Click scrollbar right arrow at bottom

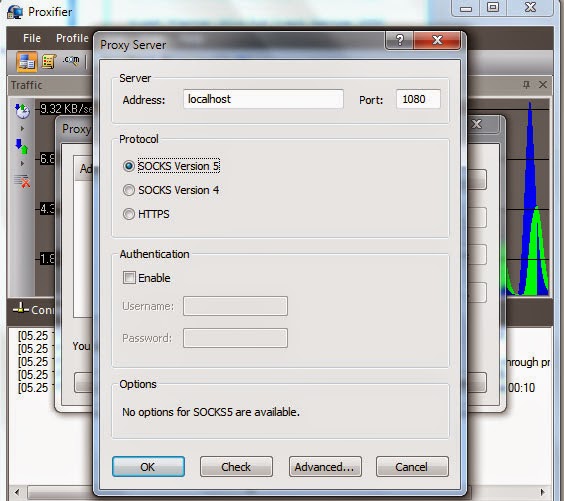click(x=543, y=492)
